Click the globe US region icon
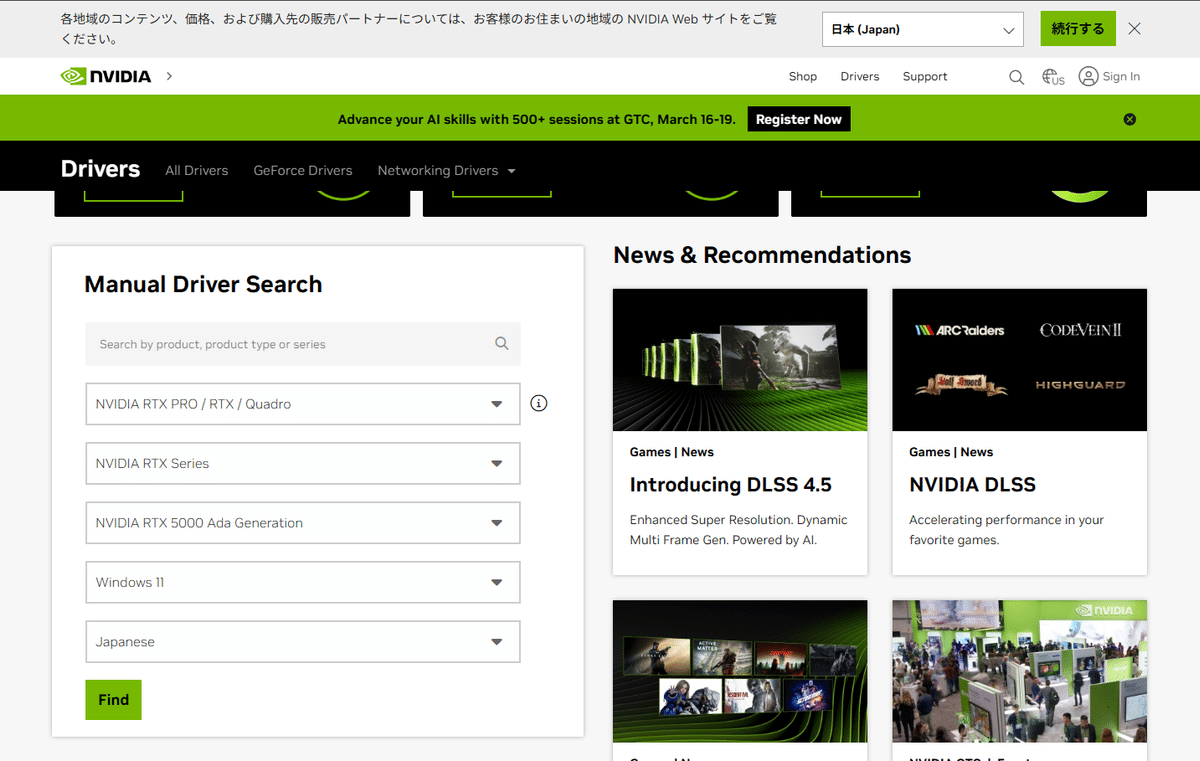1200x761 pixels. tap(1053, 77)
